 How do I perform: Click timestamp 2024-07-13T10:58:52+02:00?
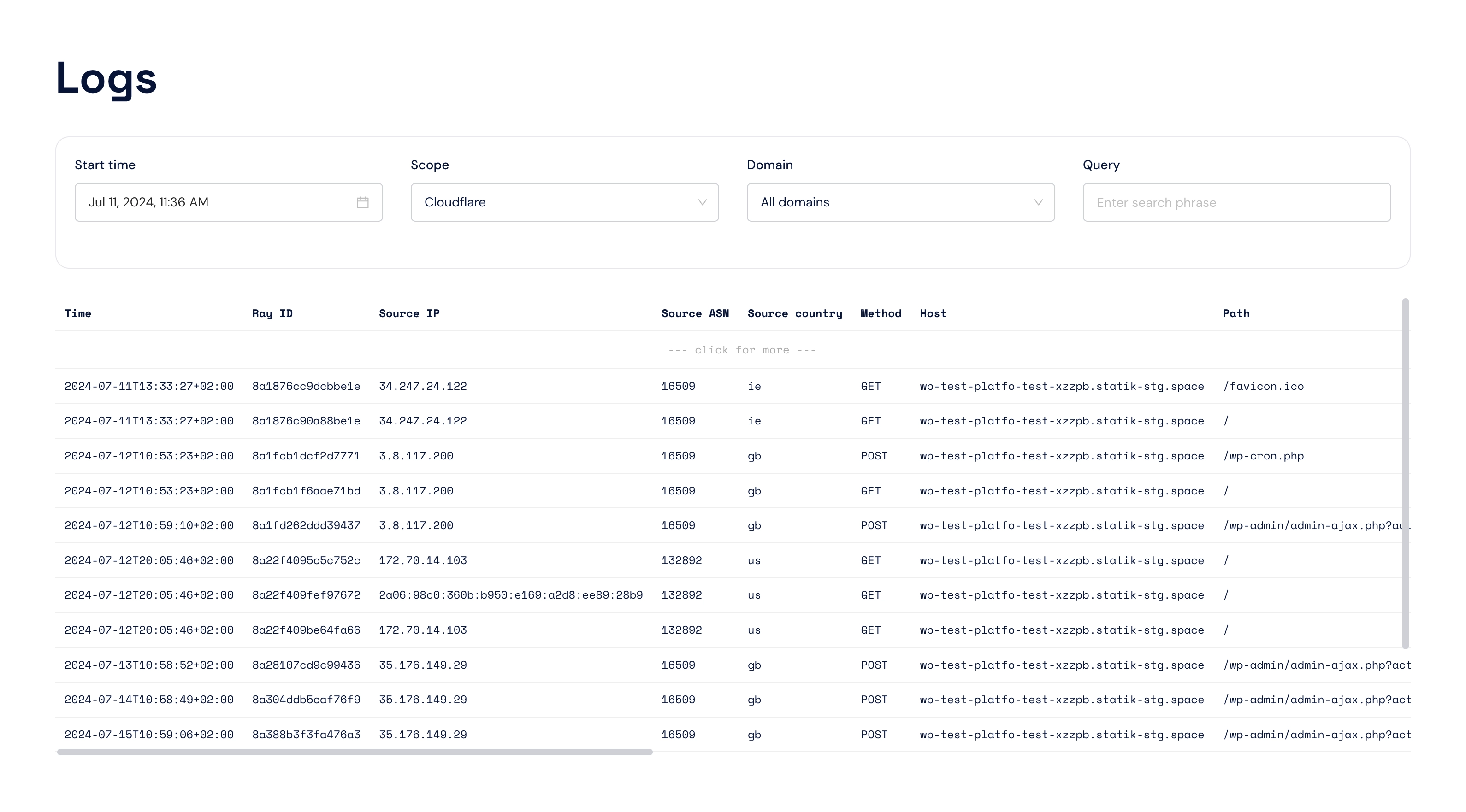pos(149,665)
